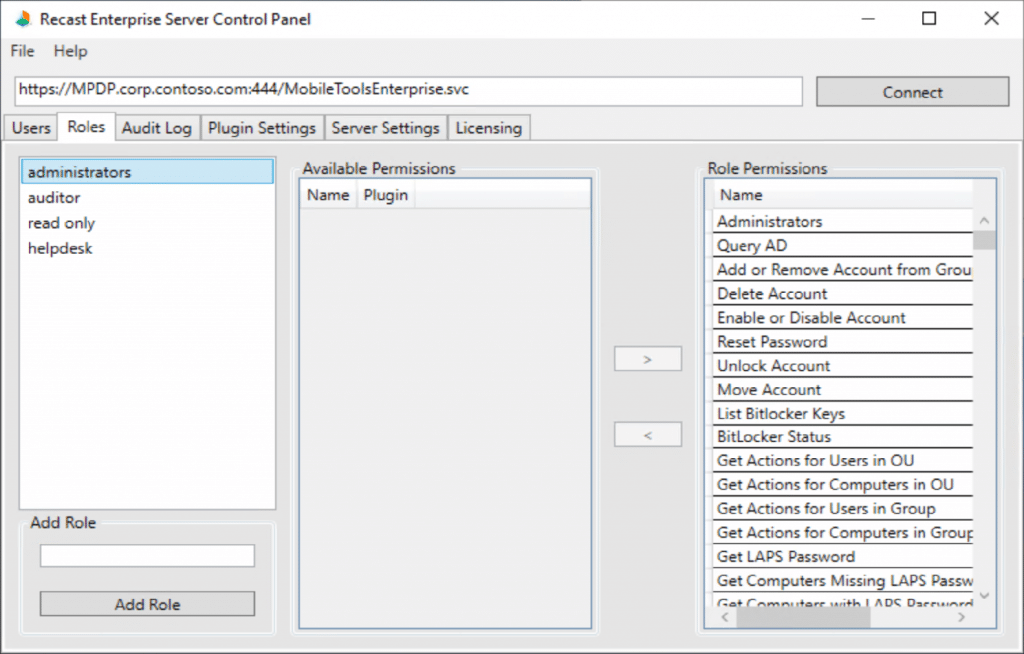
Task: Click scroll down arrow in Role Permissions
Action: pyautogui.click(x=984, y=596)
